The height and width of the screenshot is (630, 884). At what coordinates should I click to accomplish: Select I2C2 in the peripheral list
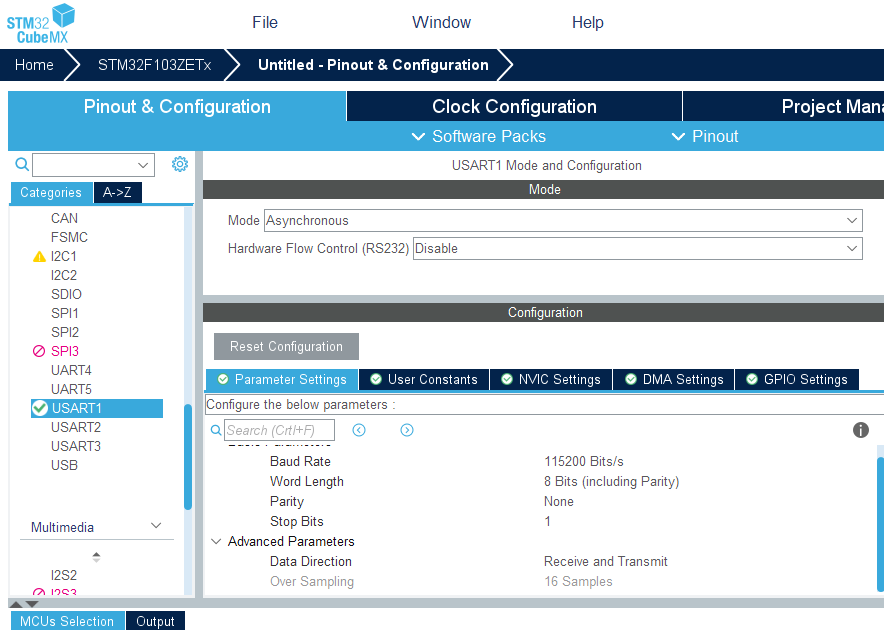pyautogui.click(x=64, y=275)
